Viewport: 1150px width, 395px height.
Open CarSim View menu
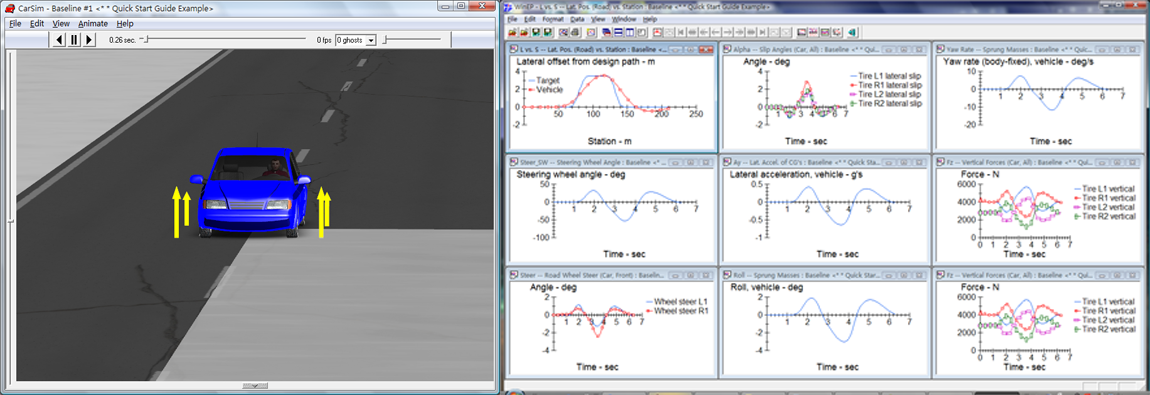point(61,23)
